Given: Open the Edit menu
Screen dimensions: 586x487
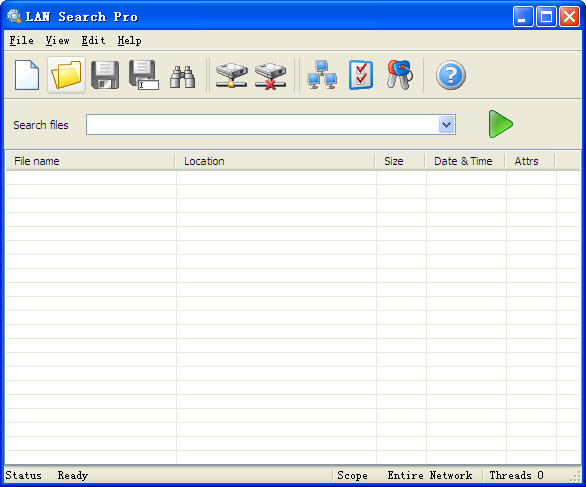Looking at the screenshot, I should 93,40.
